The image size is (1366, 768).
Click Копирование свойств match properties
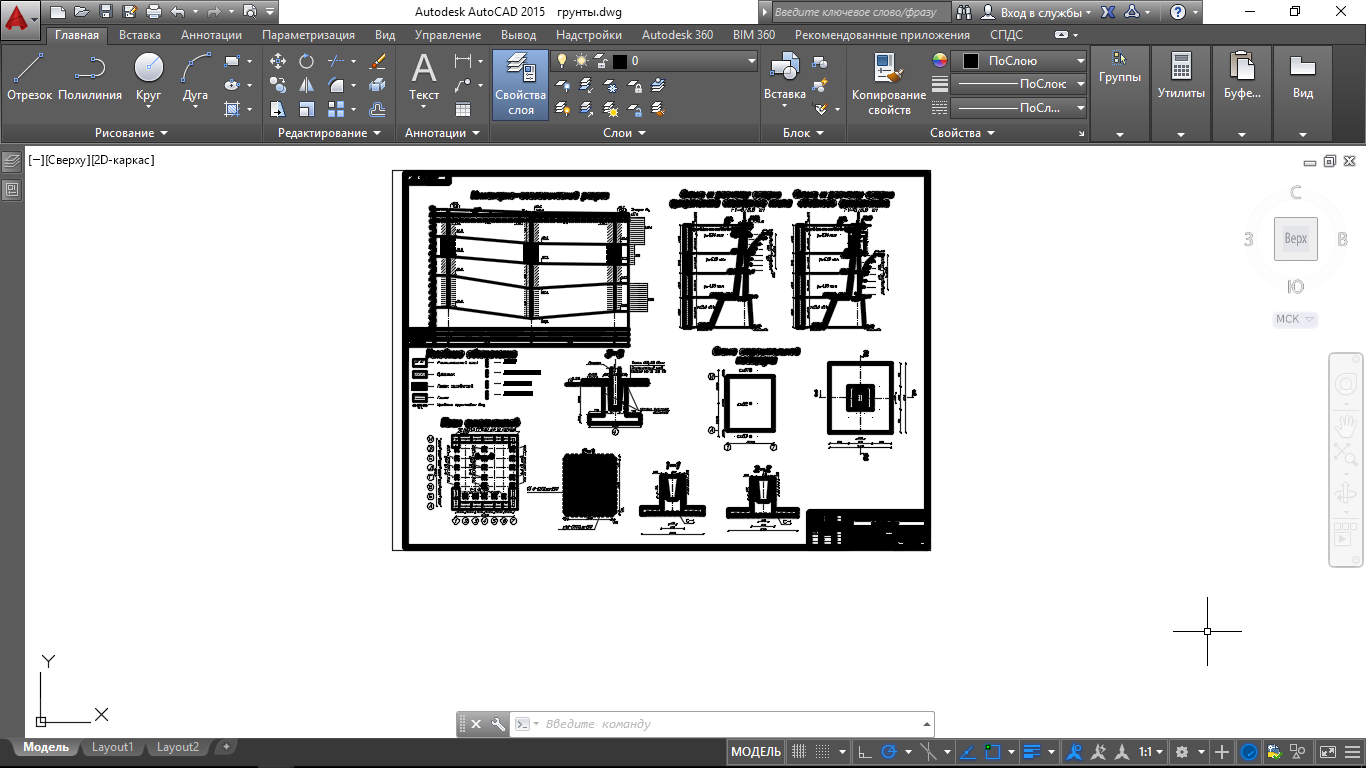coord(889,85)
